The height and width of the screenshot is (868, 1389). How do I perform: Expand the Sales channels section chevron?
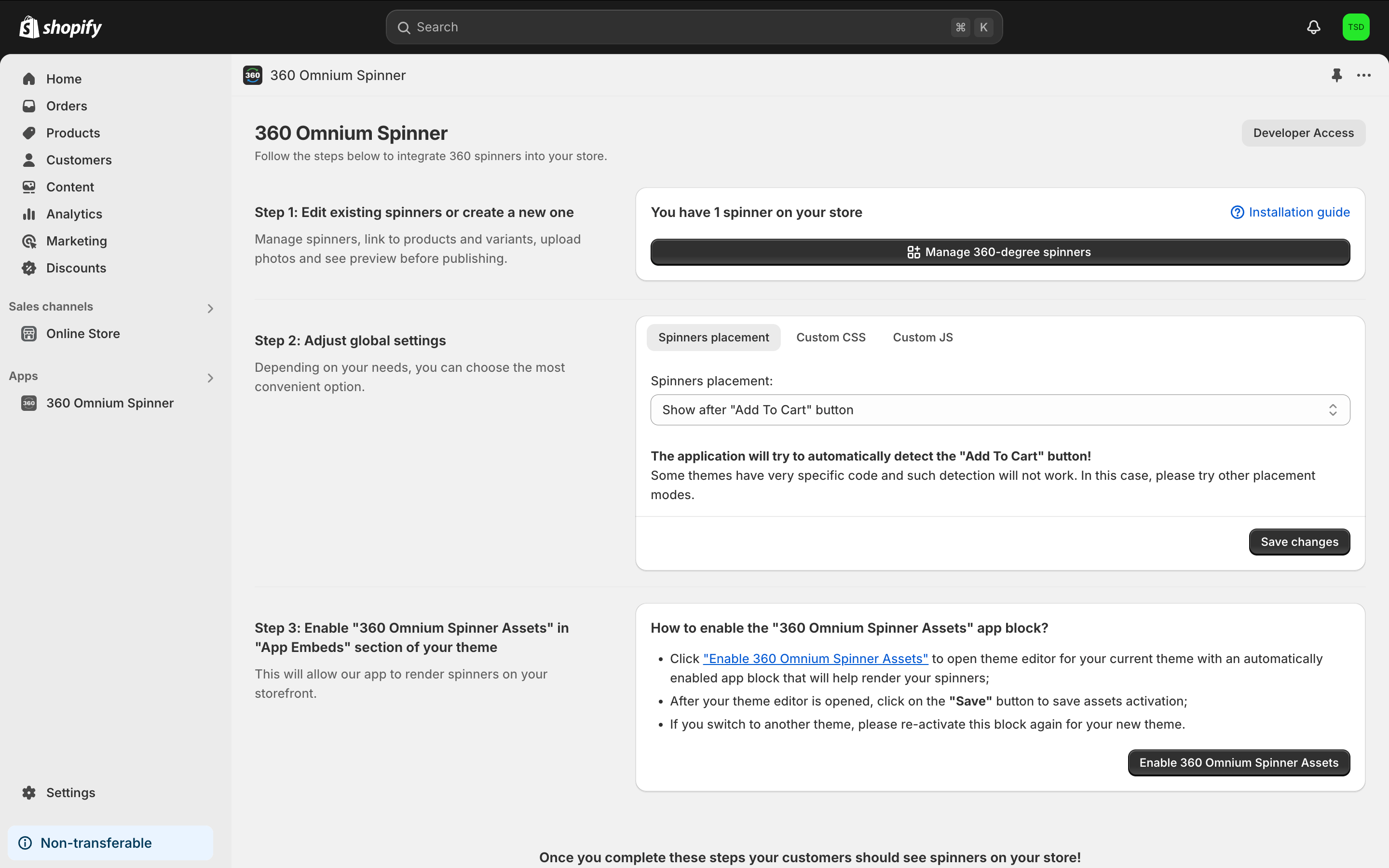(211, 308)
